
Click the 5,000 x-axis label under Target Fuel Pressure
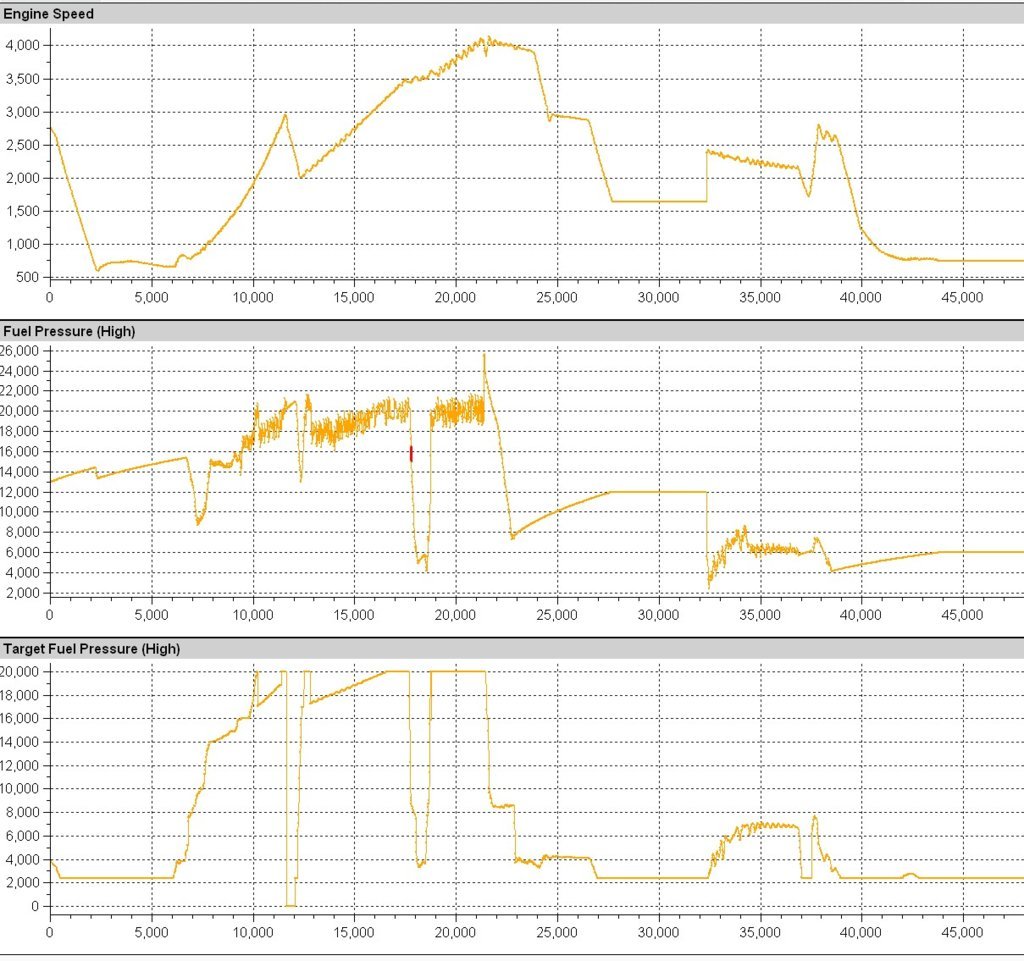click(x=152, y=932)
